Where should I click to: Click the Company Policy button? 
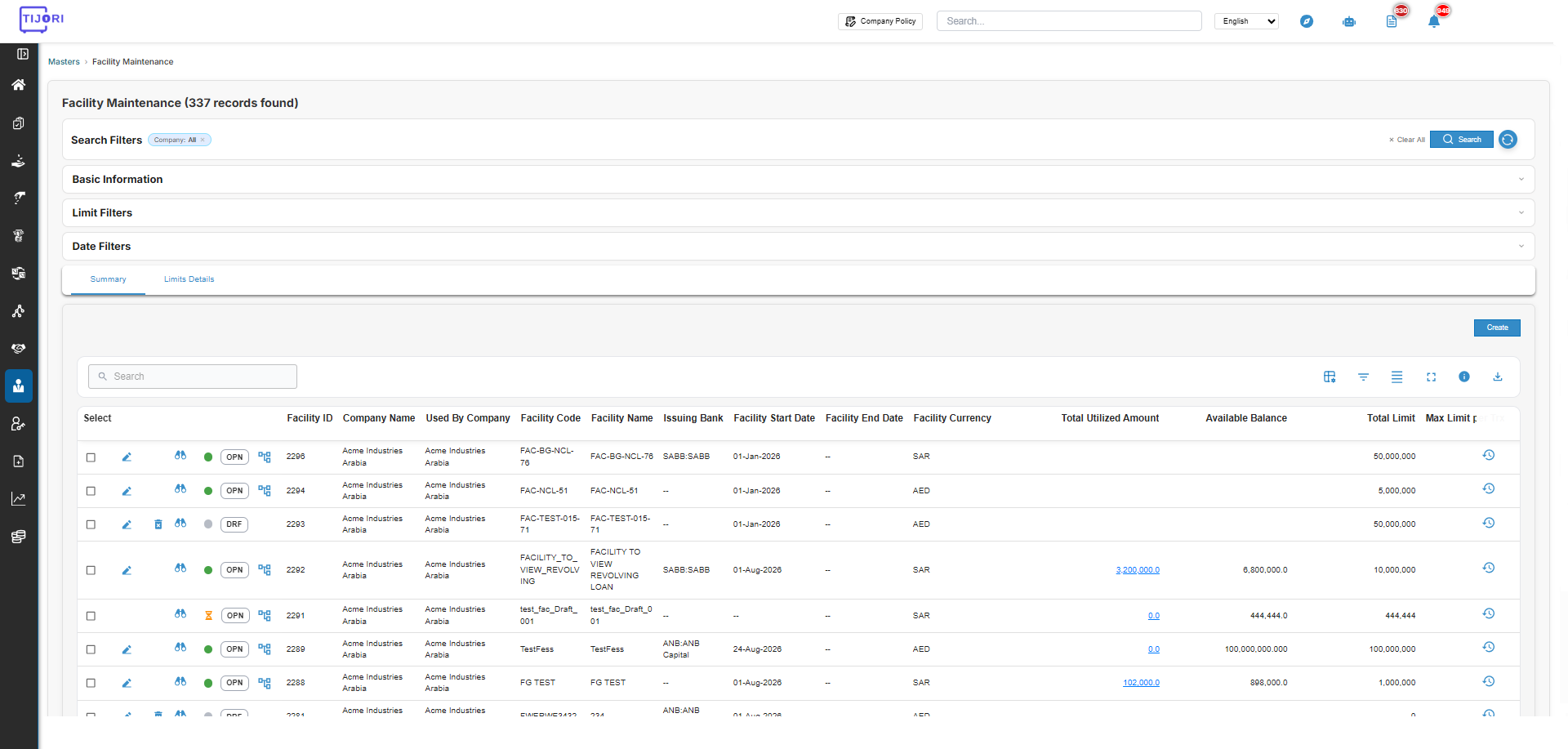tap(880, 21)
